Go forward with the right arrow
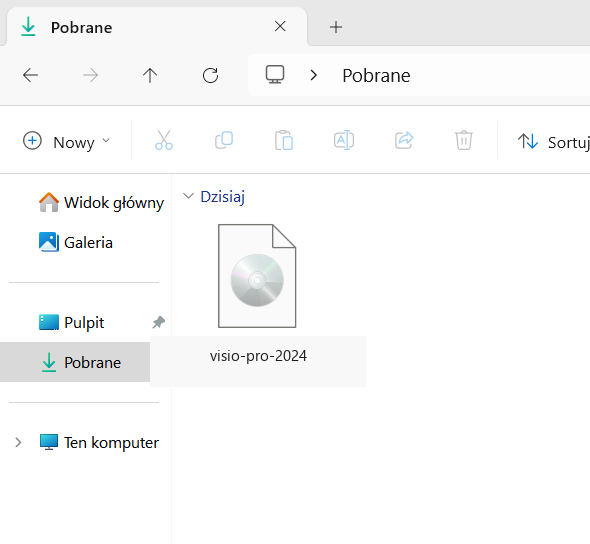The width and height of the screenshot is (590, 544). [x=90, y=75]
